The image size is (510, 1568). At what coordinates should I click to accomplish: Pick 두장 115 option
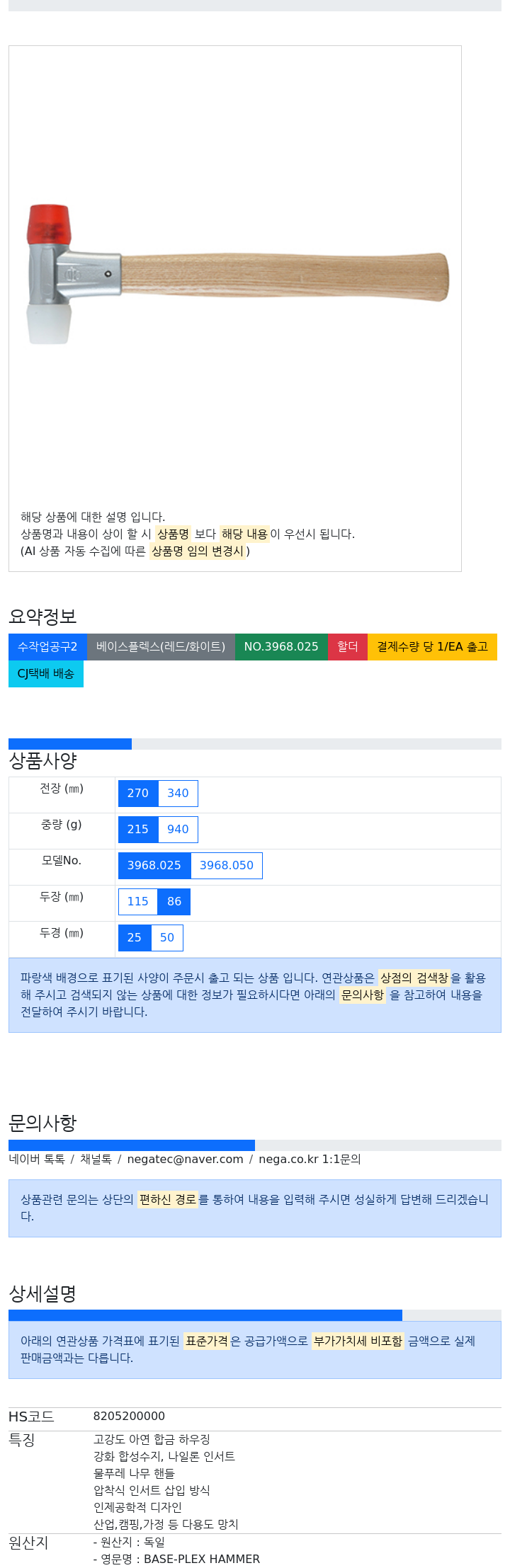click(x=138, y=902)
